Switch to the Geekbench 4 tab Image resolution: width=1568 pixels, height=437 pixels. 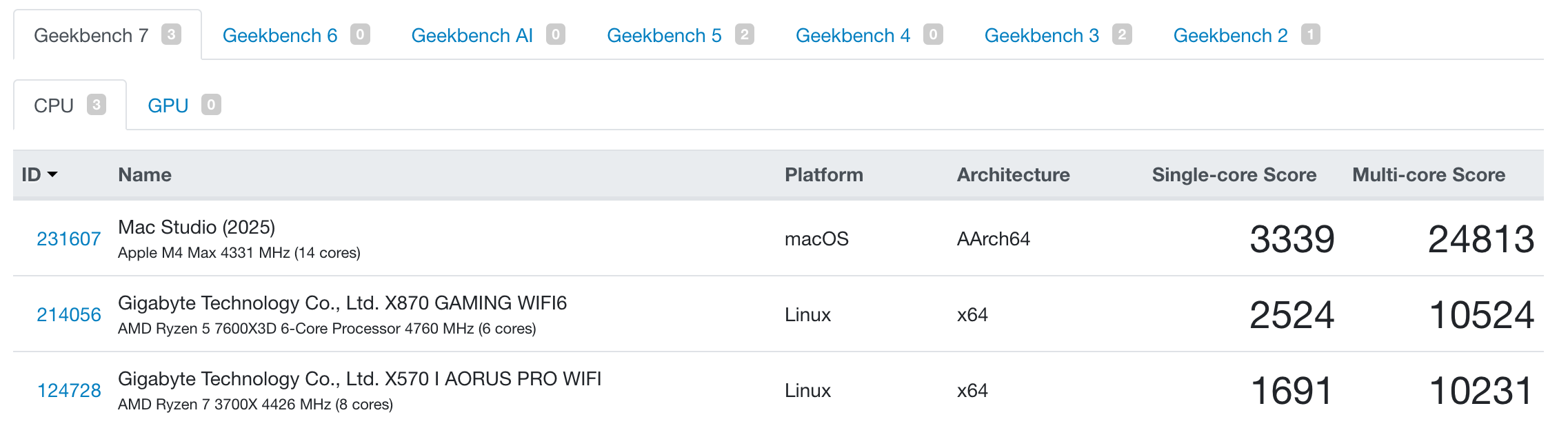869,35
